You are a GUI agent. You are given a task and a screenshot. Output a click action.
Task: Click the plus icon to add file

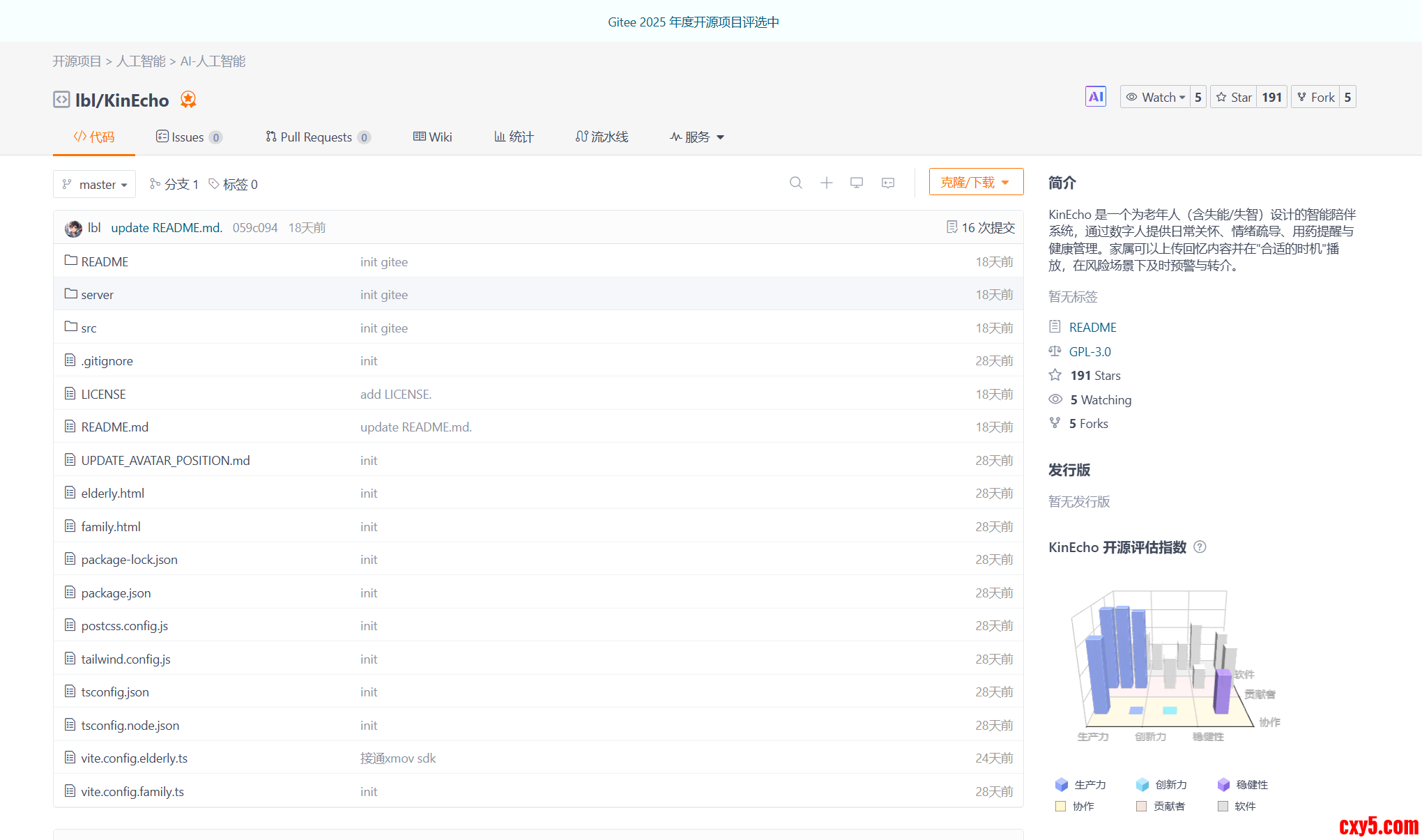pos(826,183)
